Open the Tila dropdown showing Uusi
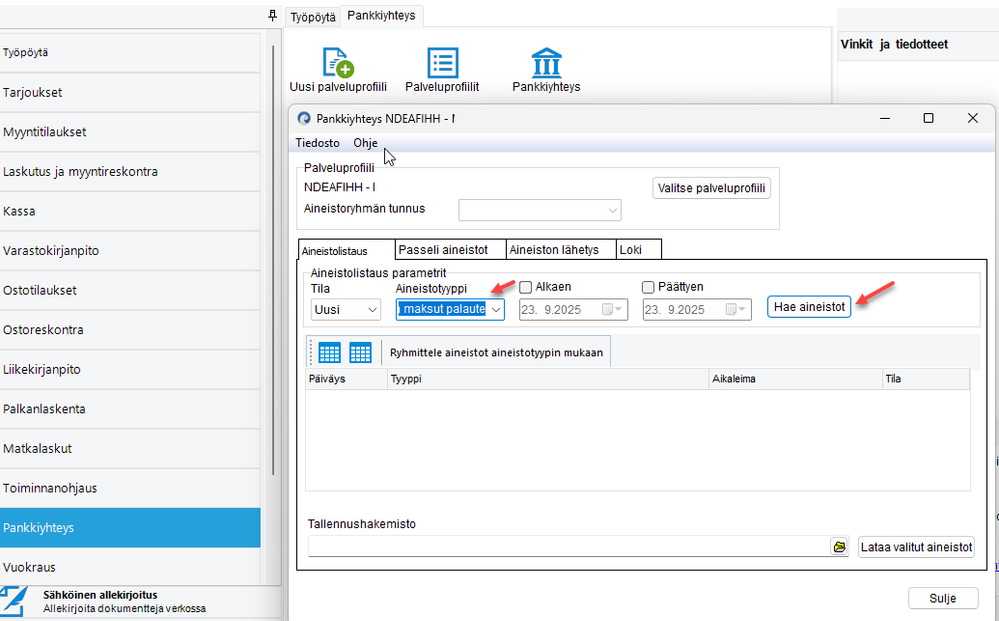Viewport: 999px width, 621px height. (x=346, y=310)
